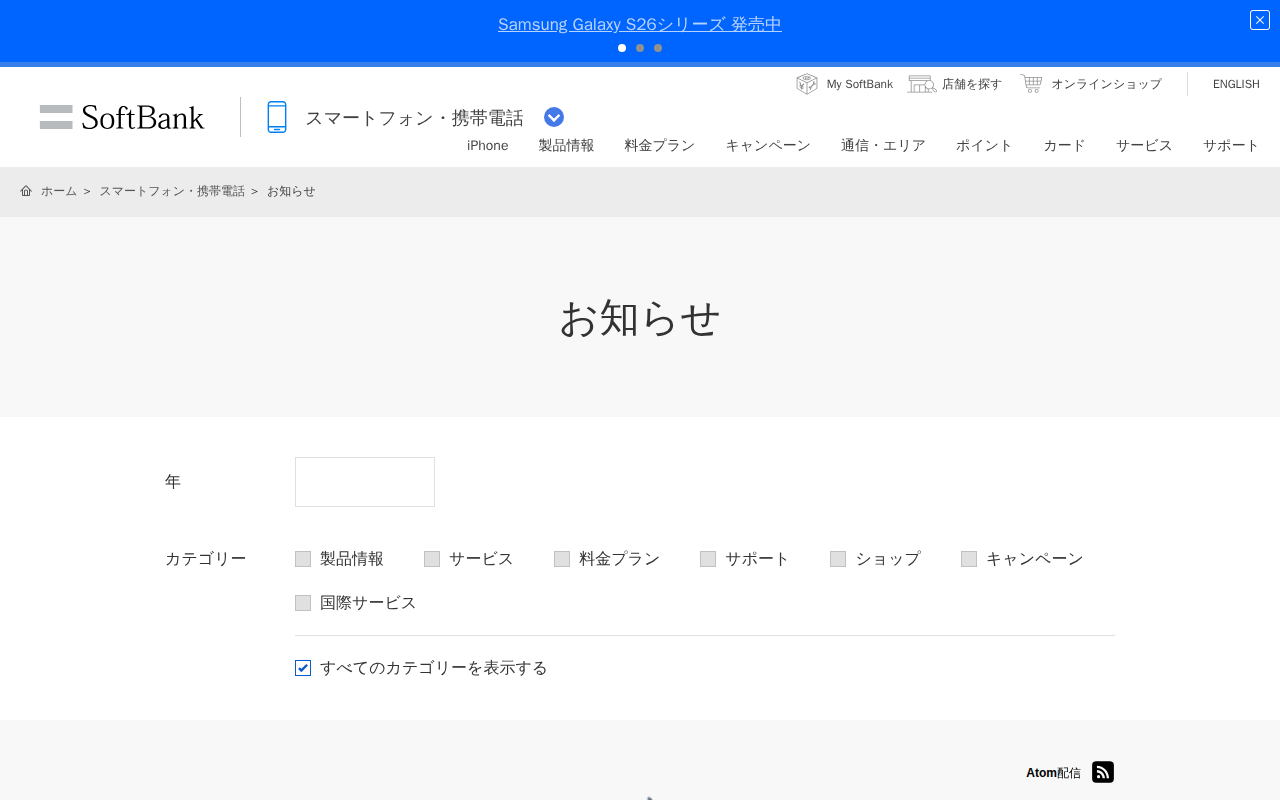Open the My SoftBank link text
The width and height of the screenshot is (1280, 800).
(860, 84)
